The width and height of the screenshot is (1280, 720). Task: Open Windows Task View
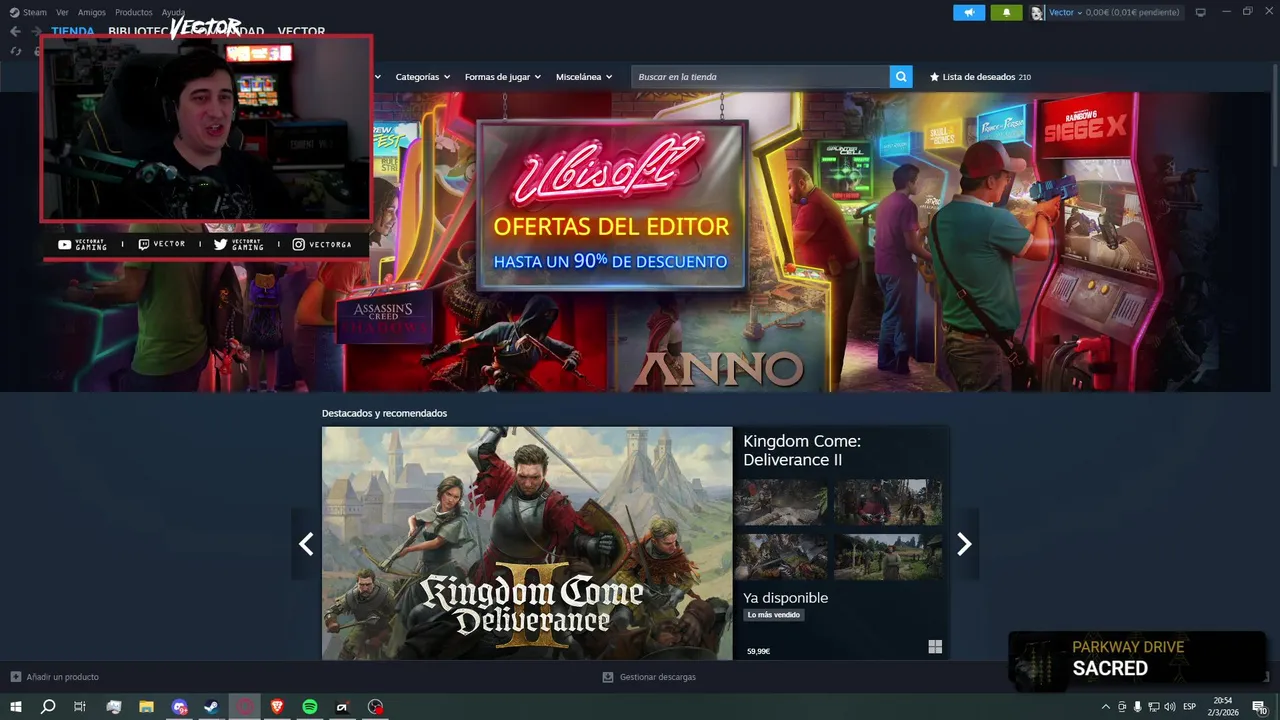(x=80, y=707)
